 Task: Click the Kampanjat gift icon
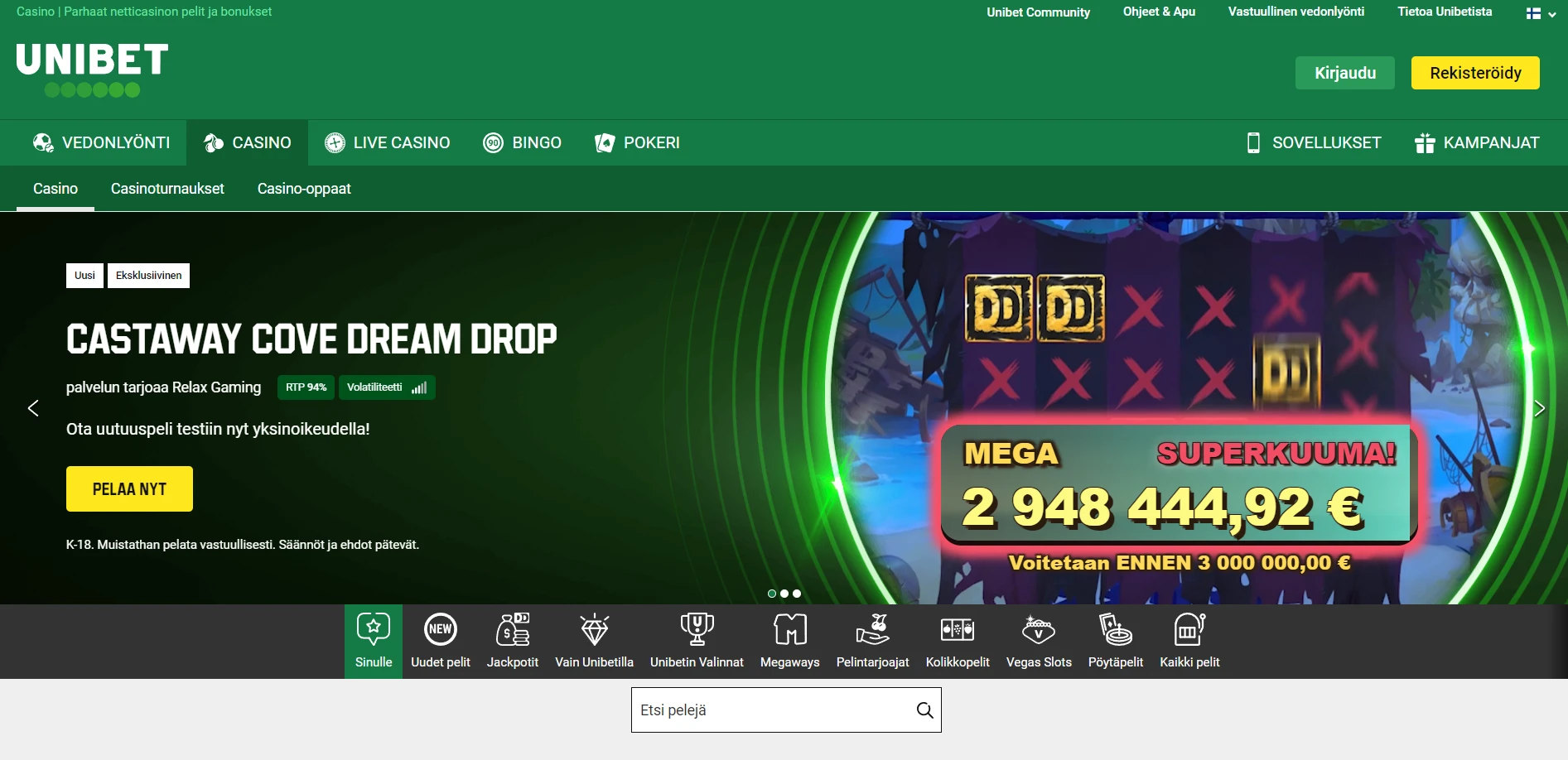tap(1425, 142)
